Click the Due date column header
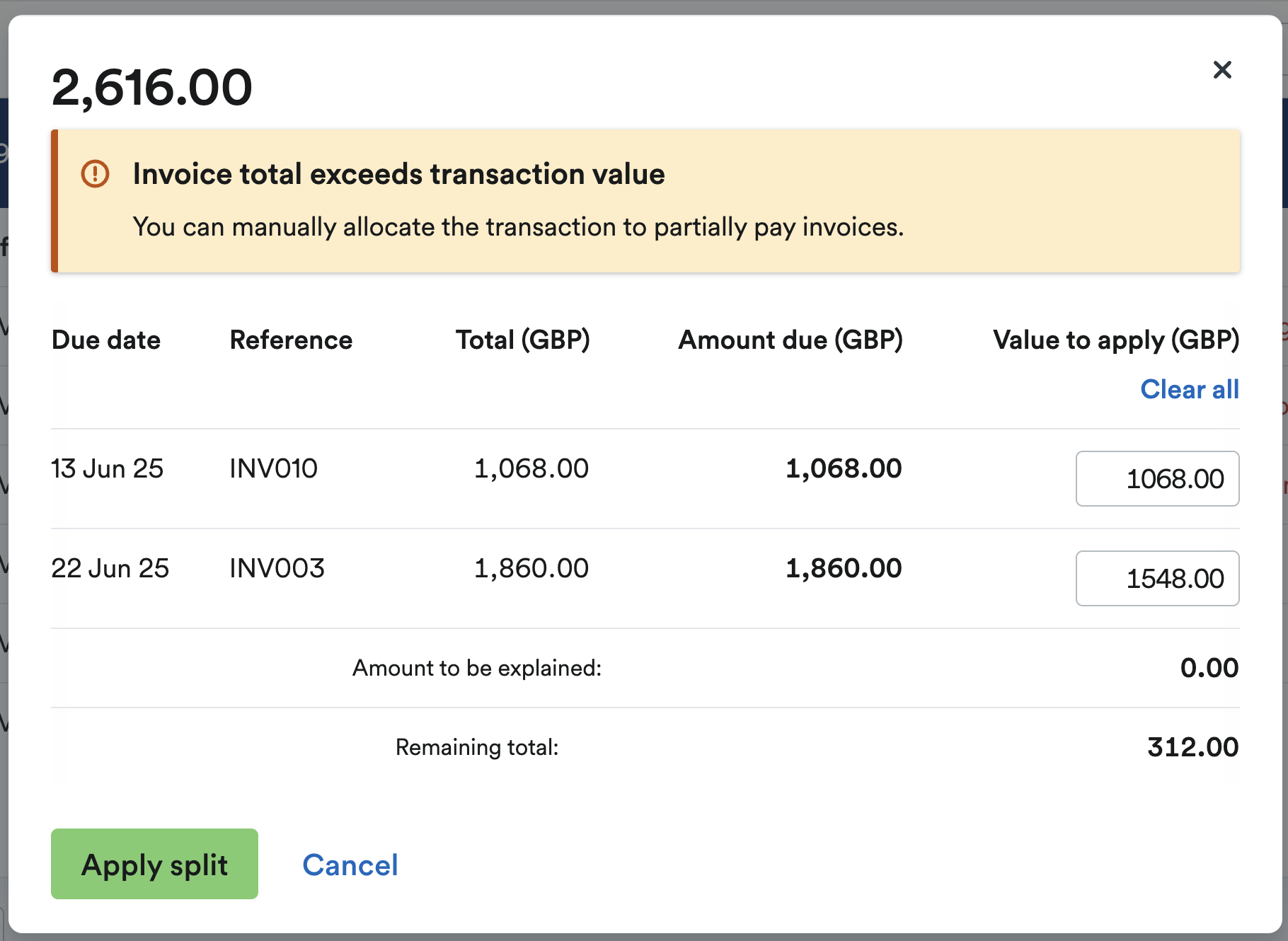This screenshot has width=1288, height=941. pos(106,340)
